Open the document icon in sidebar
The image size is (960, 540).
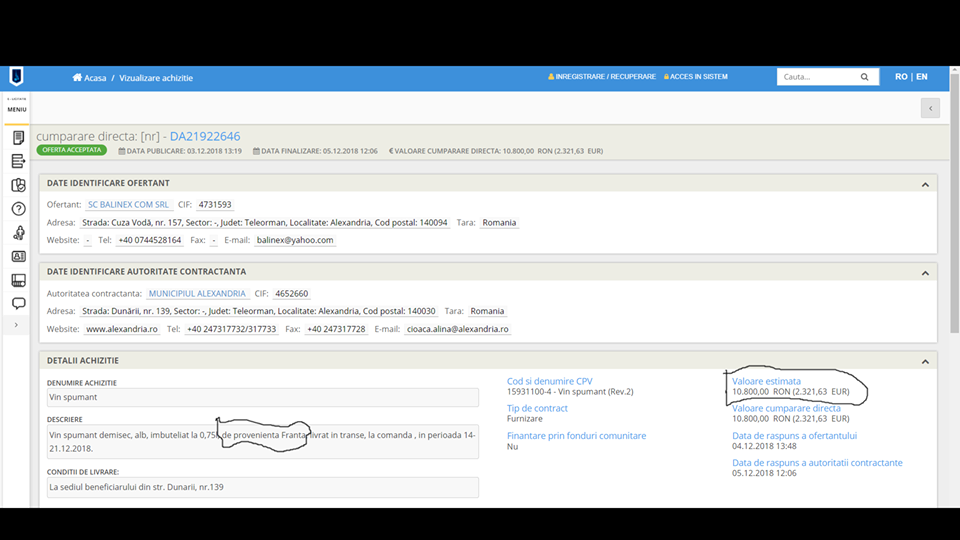click(18, 137)
